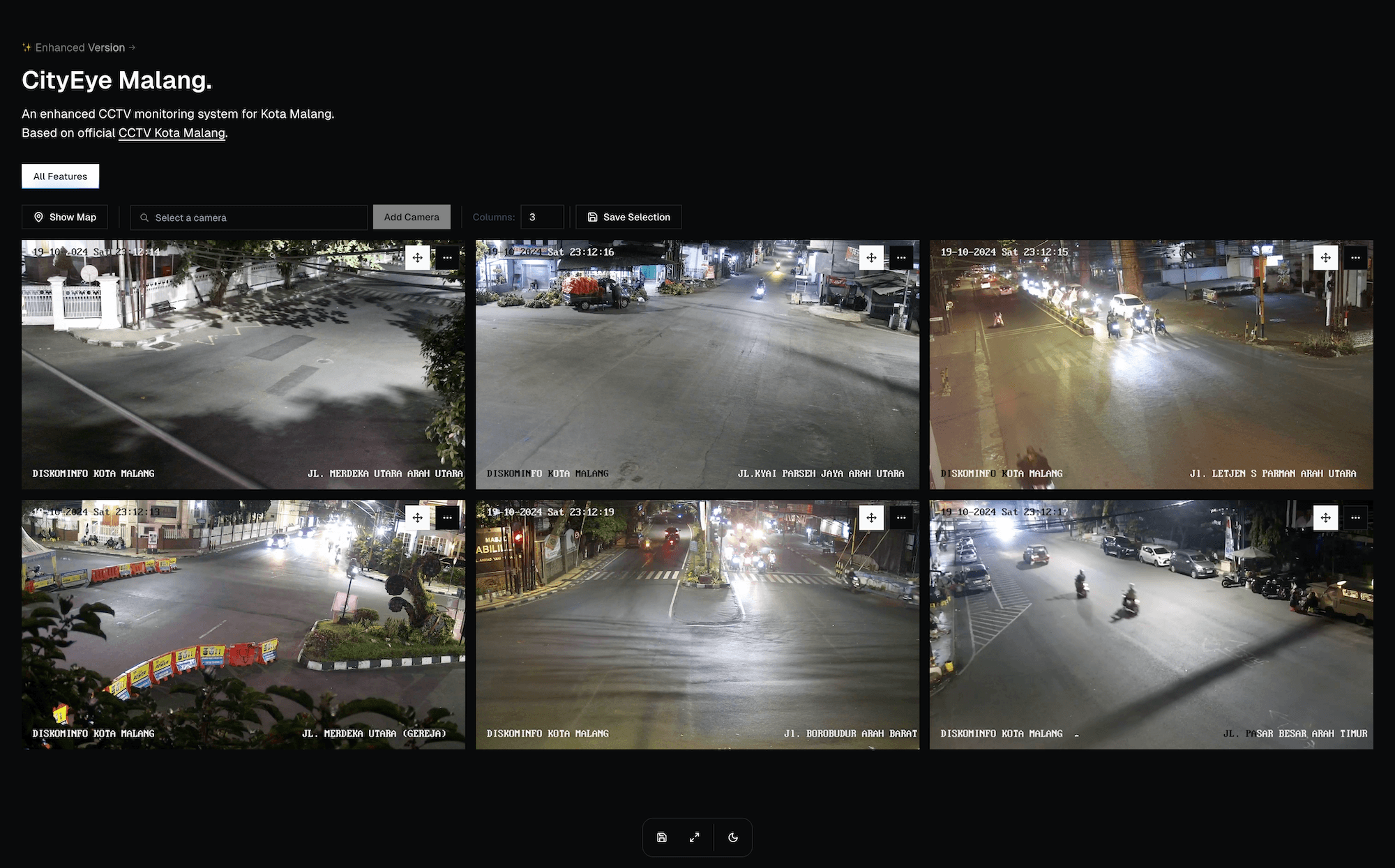The image size is (1395, 868).
Task: Click the save icon in bottom floating toolbar
Action: 662,837
